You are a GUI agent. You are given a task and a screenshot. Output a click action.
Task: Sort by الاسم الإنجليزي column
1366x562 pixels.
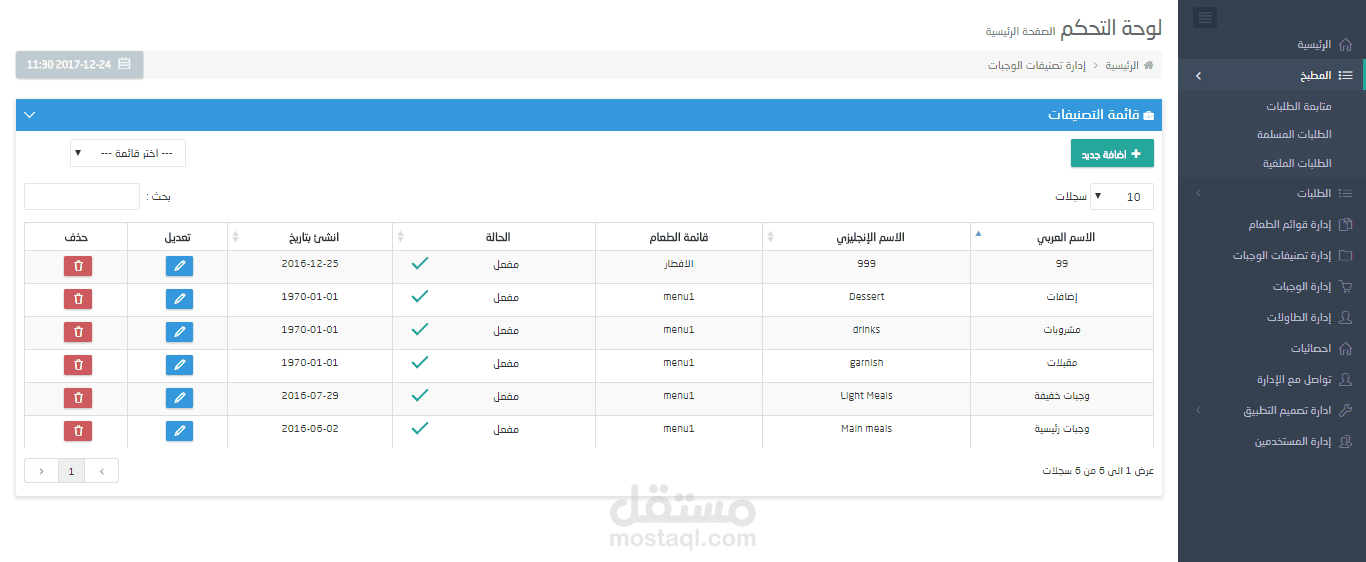(x=866, y=237)
